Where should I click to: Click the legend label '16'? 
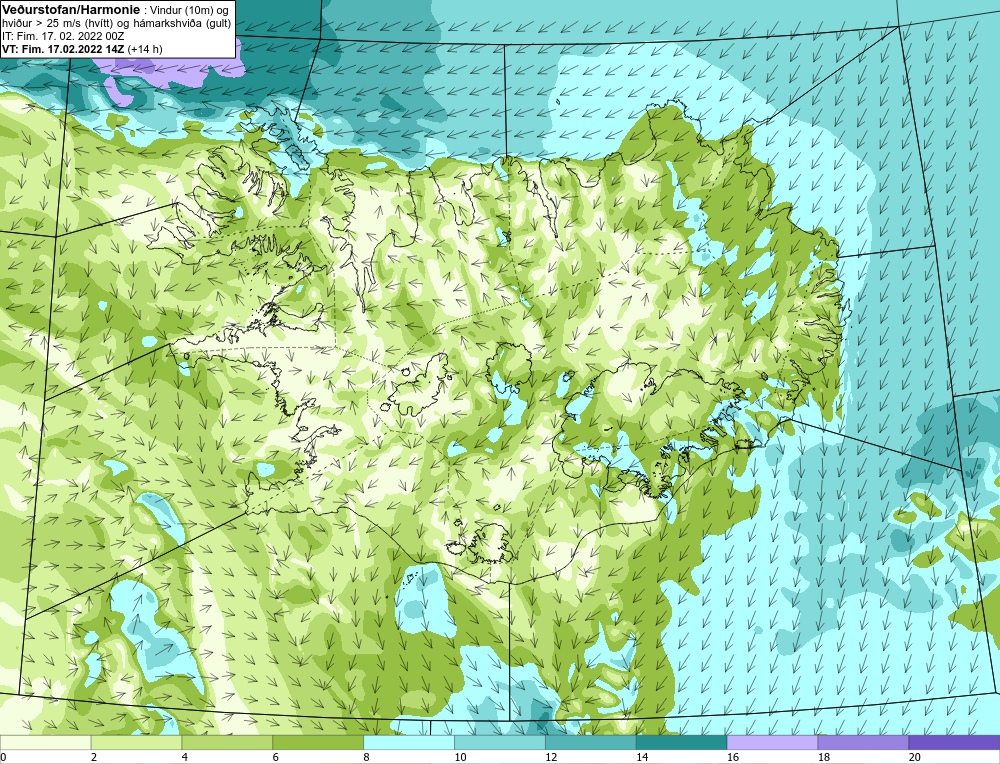point(733,757)
